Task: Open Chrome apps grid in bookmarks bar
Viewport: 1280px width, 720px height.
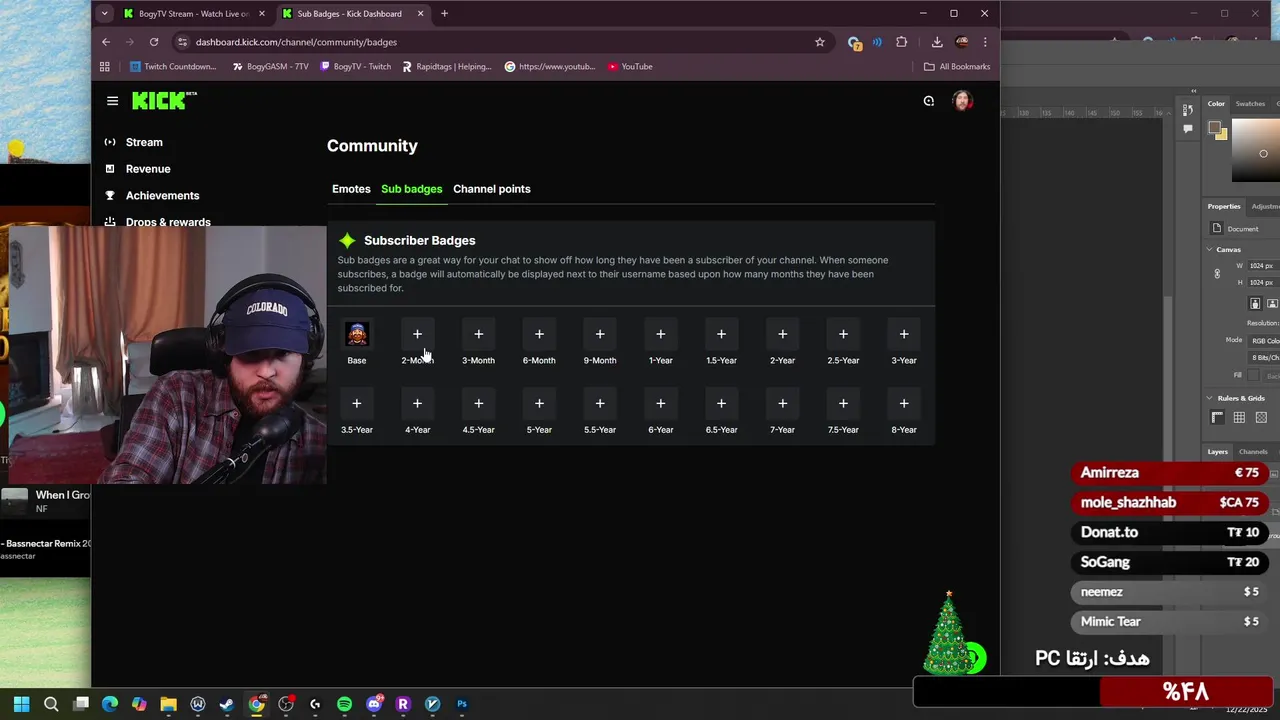Action: point(104,67)
